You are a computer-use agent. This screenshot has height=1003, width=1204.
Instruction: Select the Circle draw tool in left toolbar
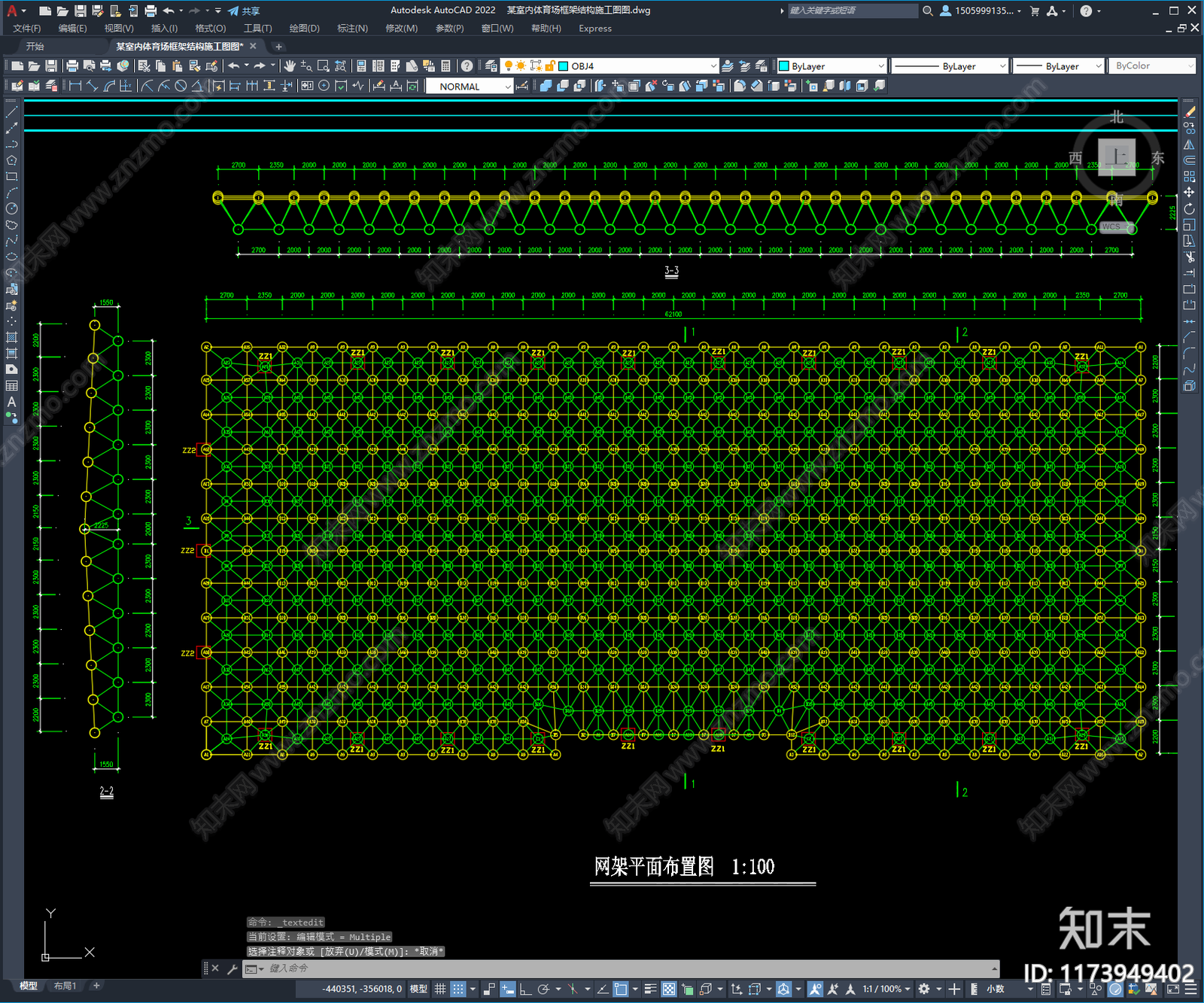tap(11, 208)
